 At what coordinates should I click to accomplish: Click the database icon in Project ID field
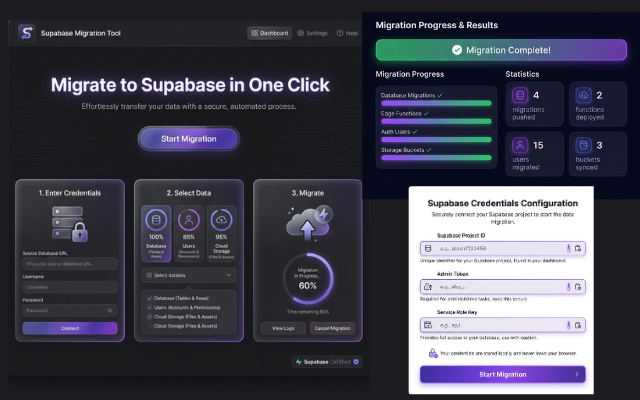point(428,248)
